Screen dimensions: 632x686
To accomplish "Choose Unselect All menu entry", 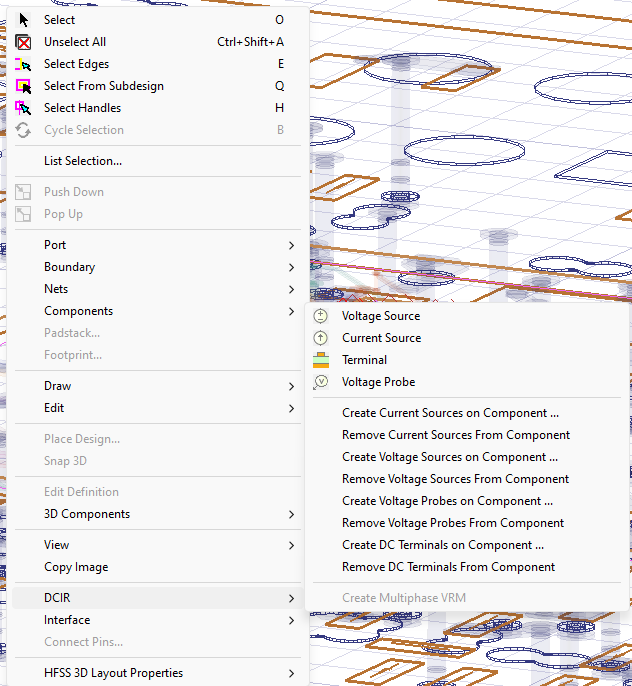I will click(x=157, y=42).
